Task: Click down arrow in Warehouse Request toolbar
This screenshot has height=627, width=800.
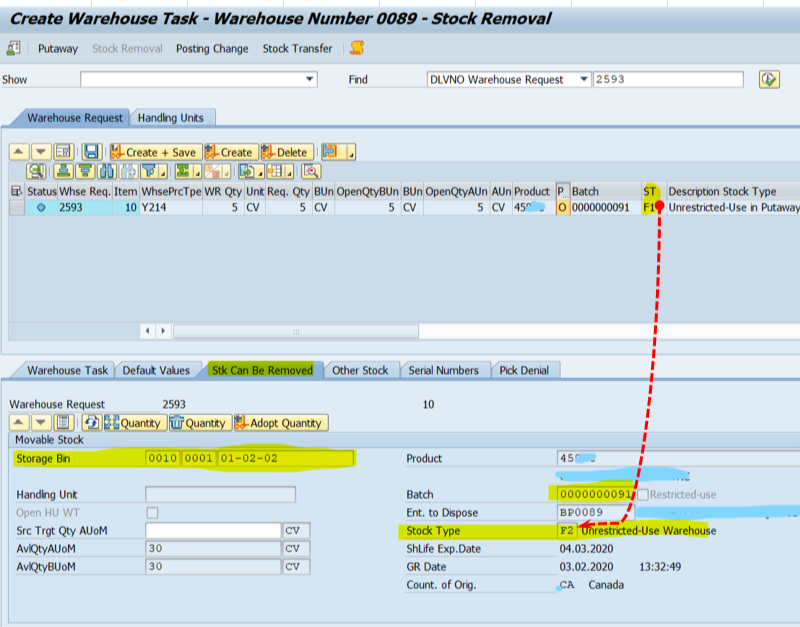Action: 41,152
